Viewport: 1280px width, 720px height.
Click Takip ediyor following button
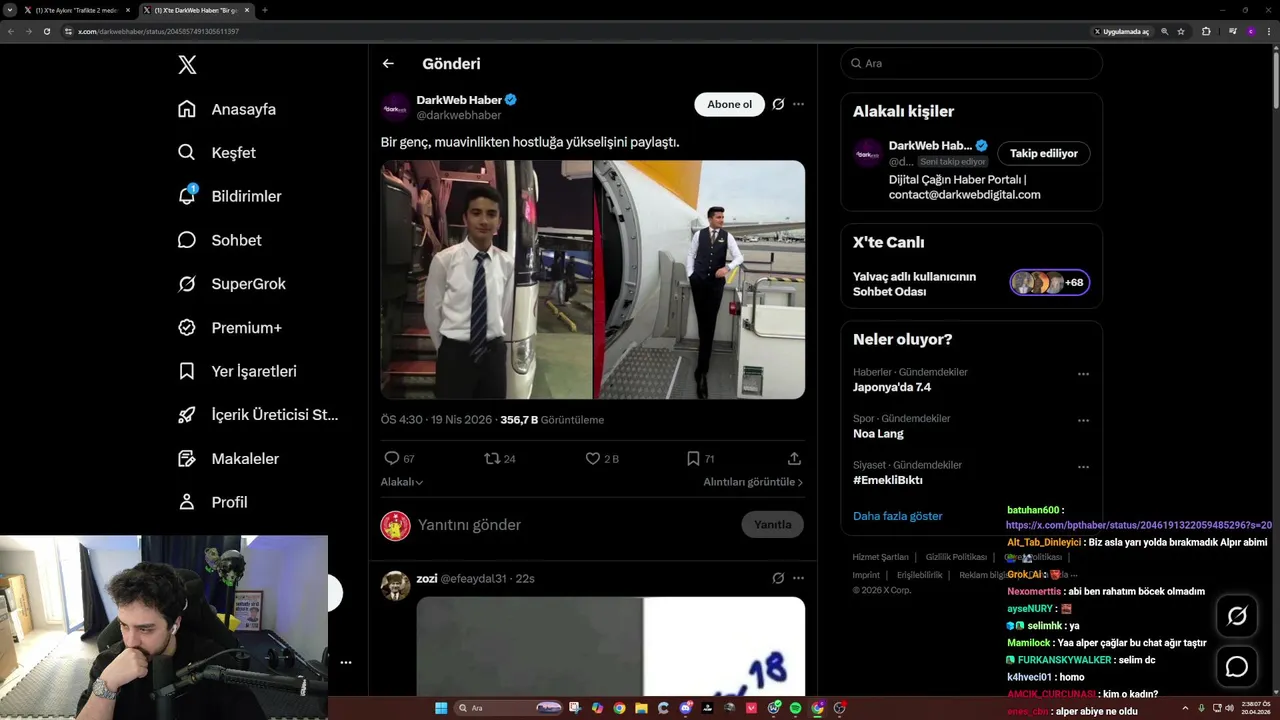tap(1043, 153)
